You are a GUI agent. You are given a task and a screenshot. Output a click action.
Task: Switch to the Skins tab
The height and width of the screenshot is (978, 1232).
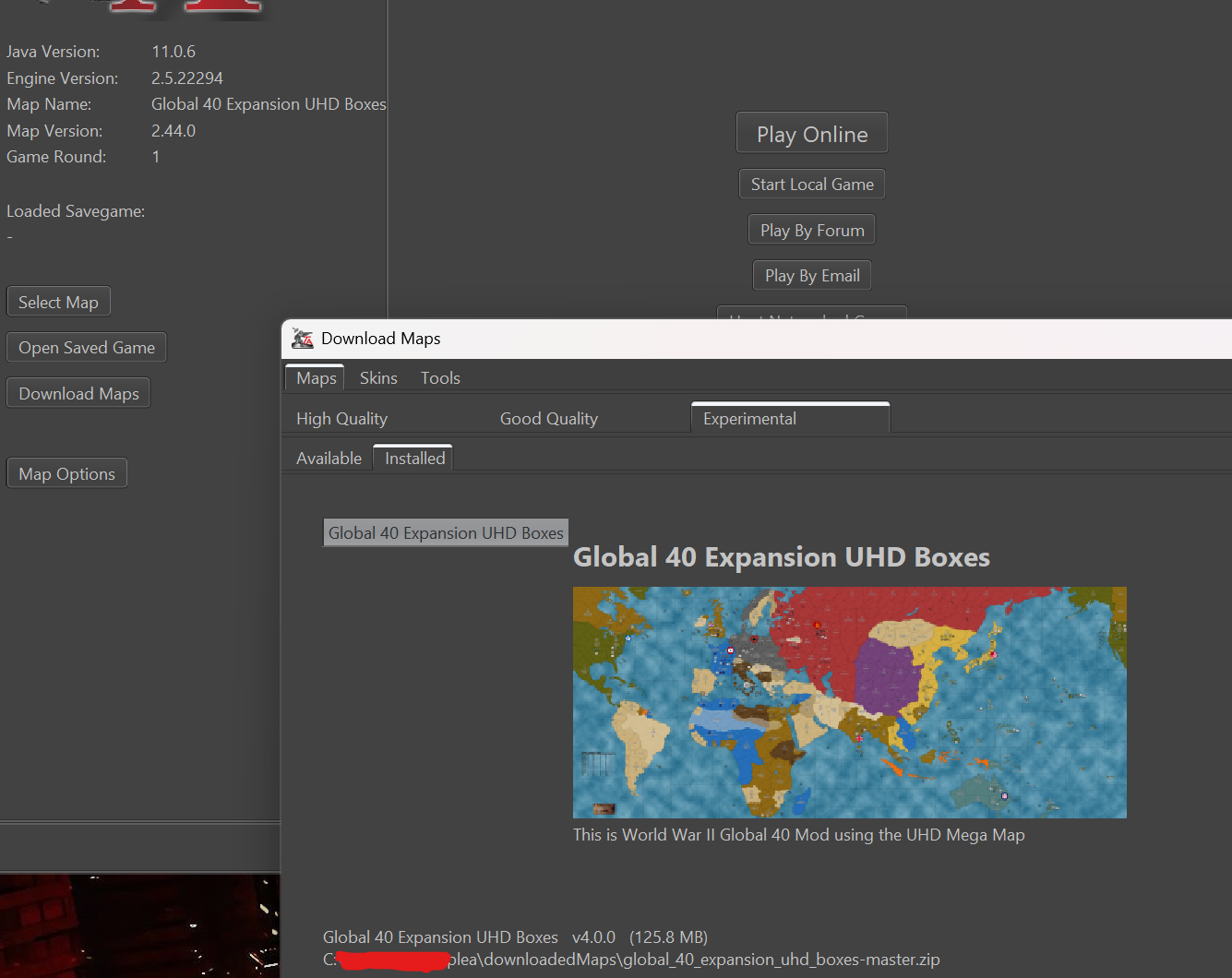[378, 378]
